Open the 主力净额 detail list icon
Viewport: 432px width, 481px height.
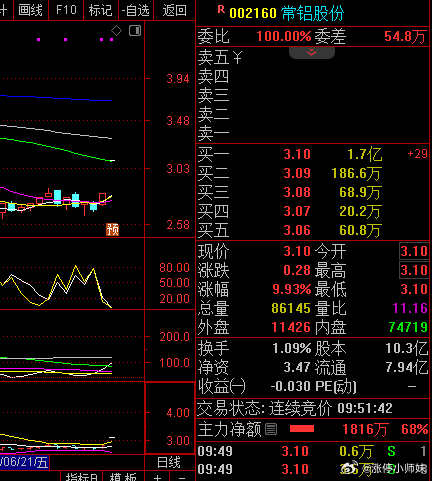coord(271,429)
